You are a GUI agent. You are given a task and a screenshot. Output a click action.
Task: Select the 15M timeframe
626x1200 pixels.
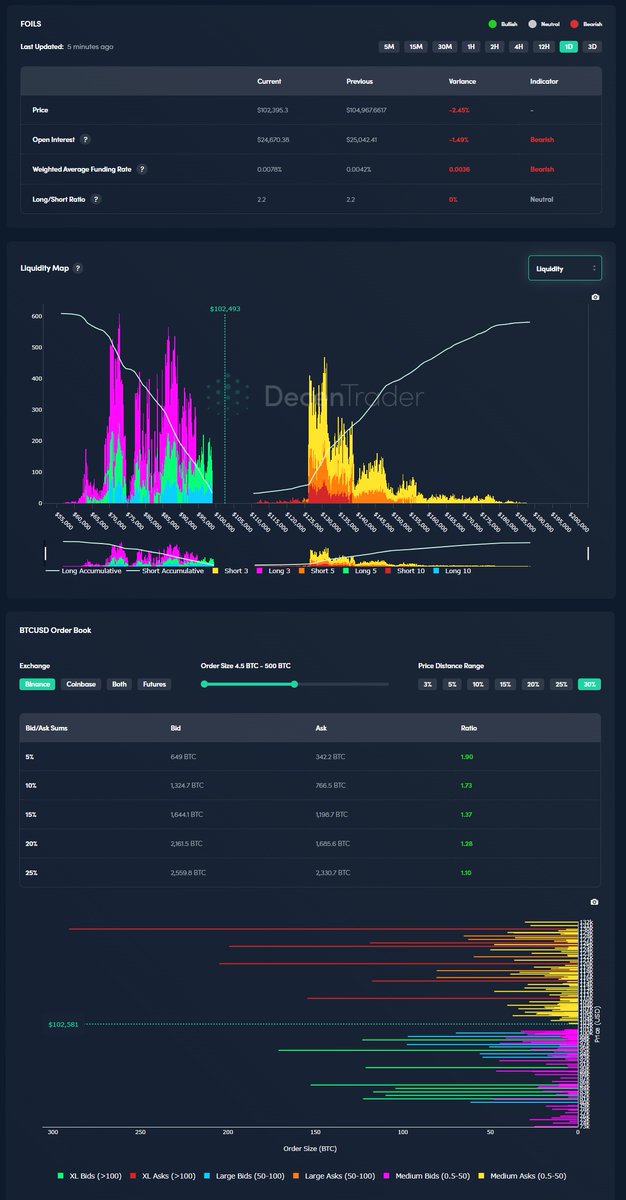(415, 47)
